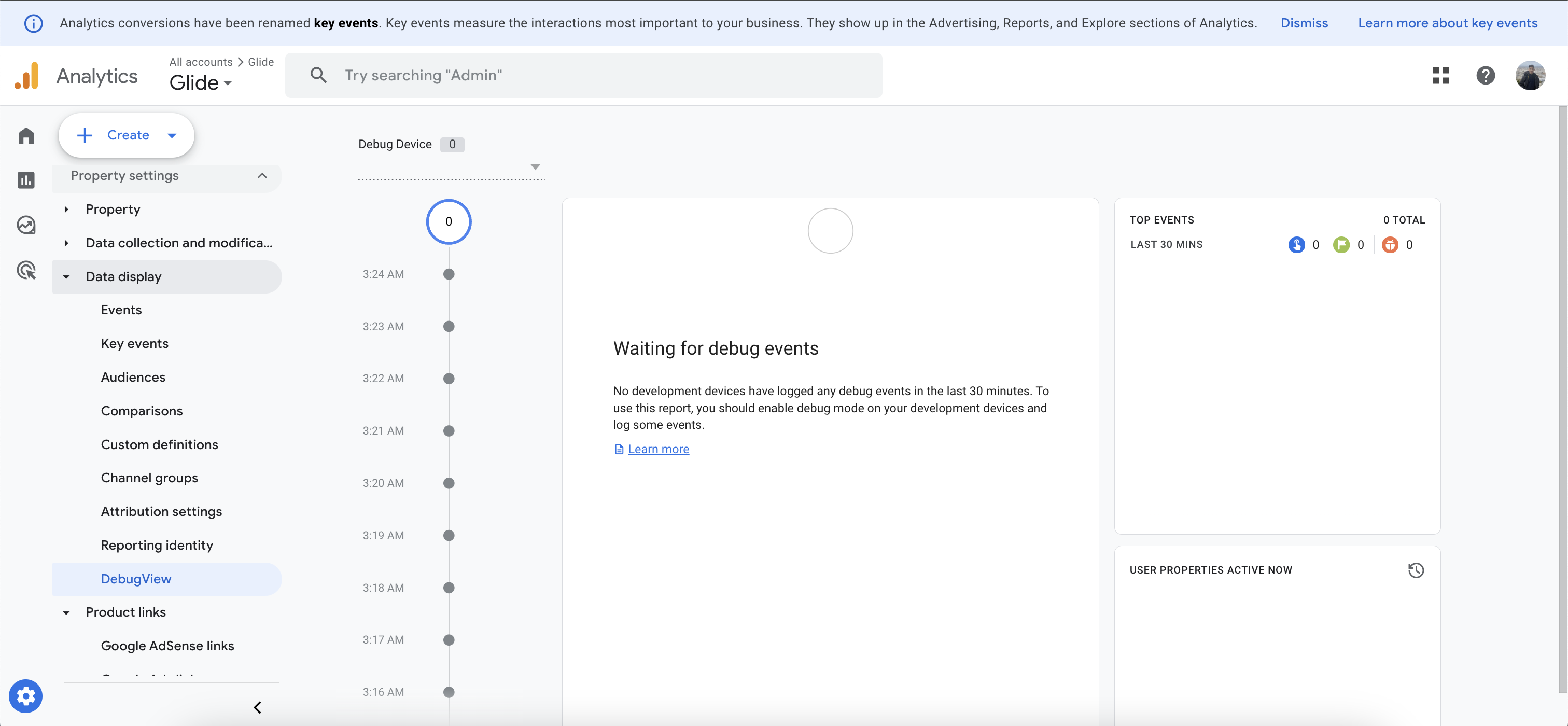Open the Google apps grid icon
1568x726 pixels.
(x=1440, y=76)
